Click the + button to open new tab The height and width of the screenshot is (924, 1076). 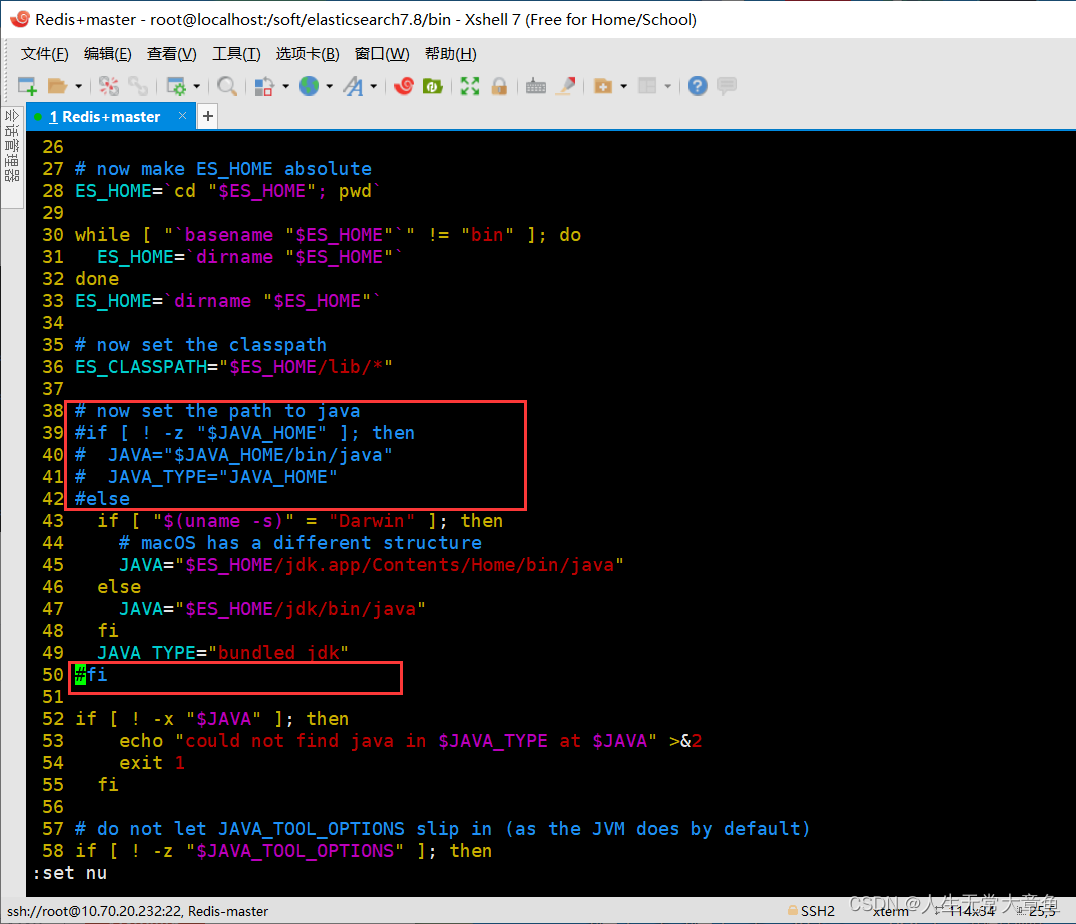207,116
